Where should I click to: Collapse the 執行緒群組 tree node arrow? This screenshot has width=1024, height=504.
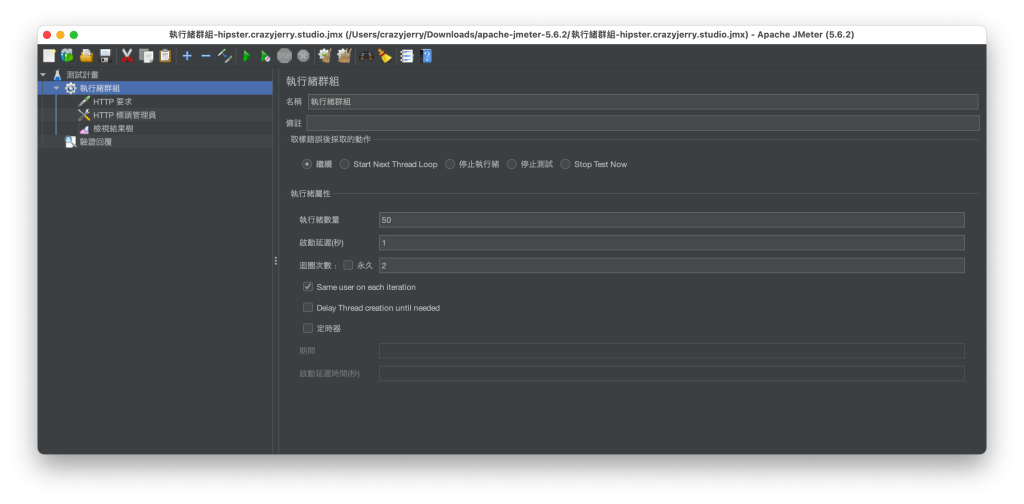click(x=56, y=88)
